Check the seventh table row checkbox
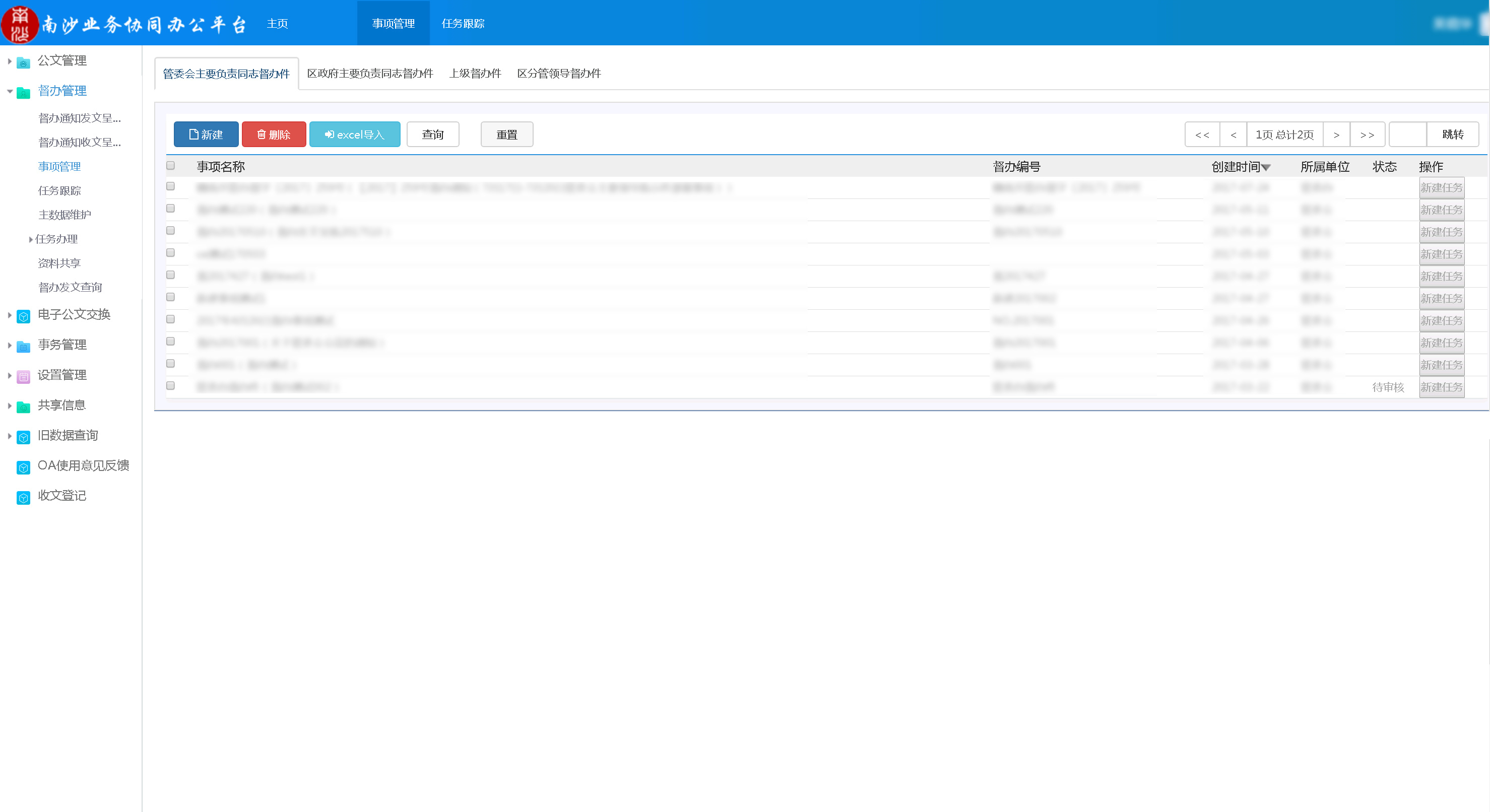The image size is (1490, 812). 170,319
